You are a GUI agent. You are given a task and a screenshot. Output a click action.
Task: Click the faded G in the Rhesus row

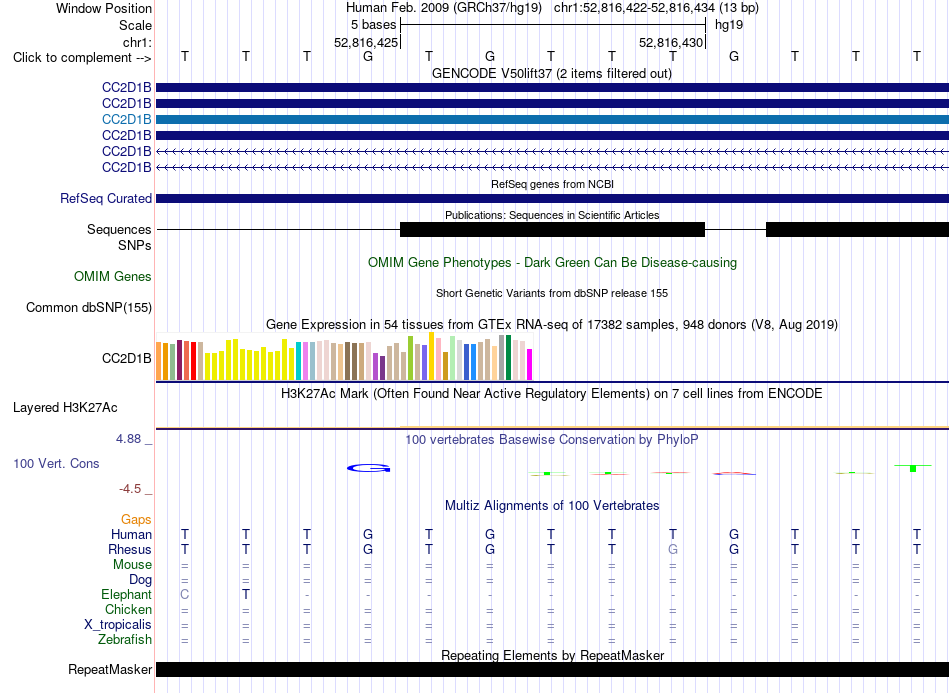tap(673, 549)
